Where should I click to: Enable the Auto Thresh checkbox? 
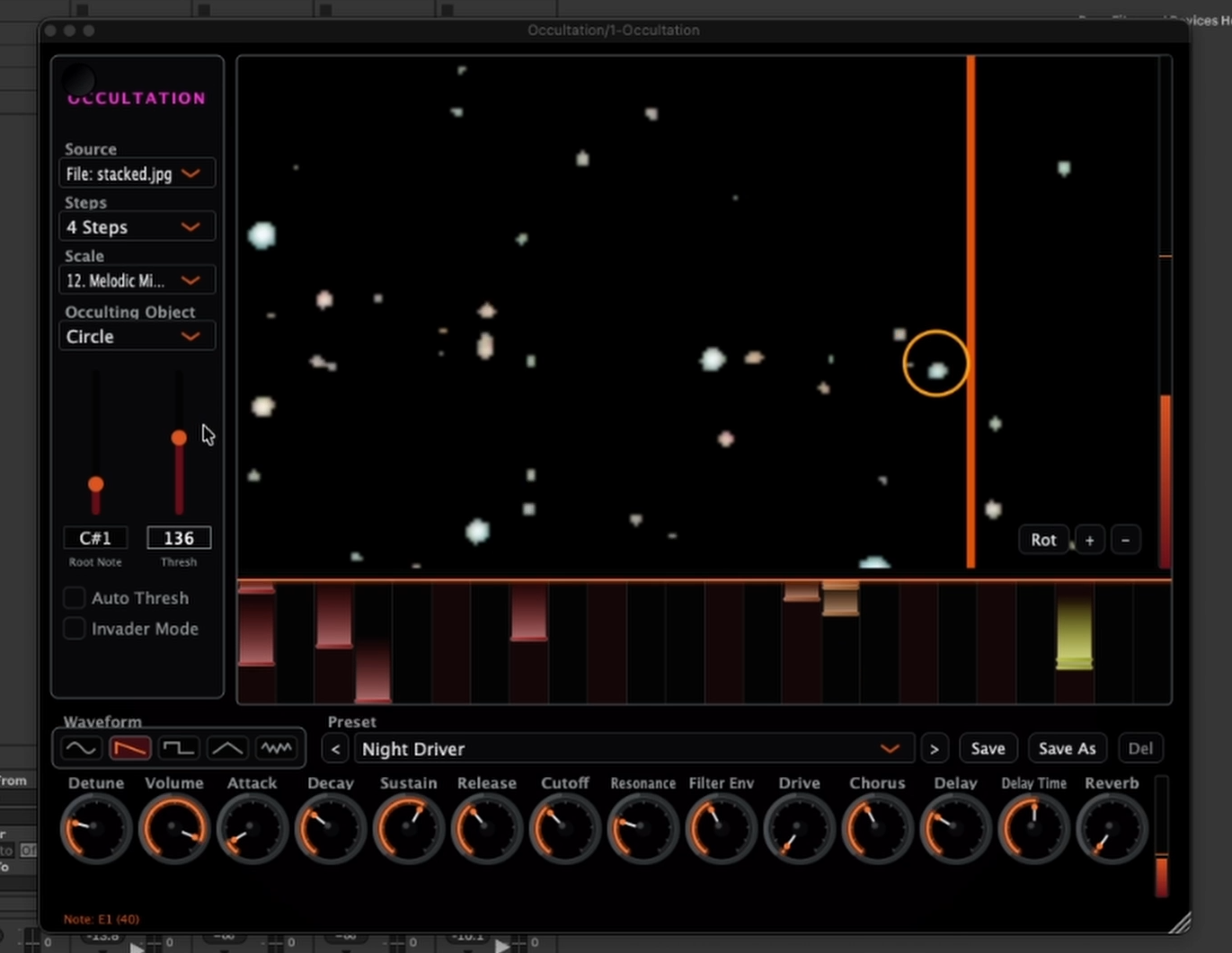click(75, 597)
